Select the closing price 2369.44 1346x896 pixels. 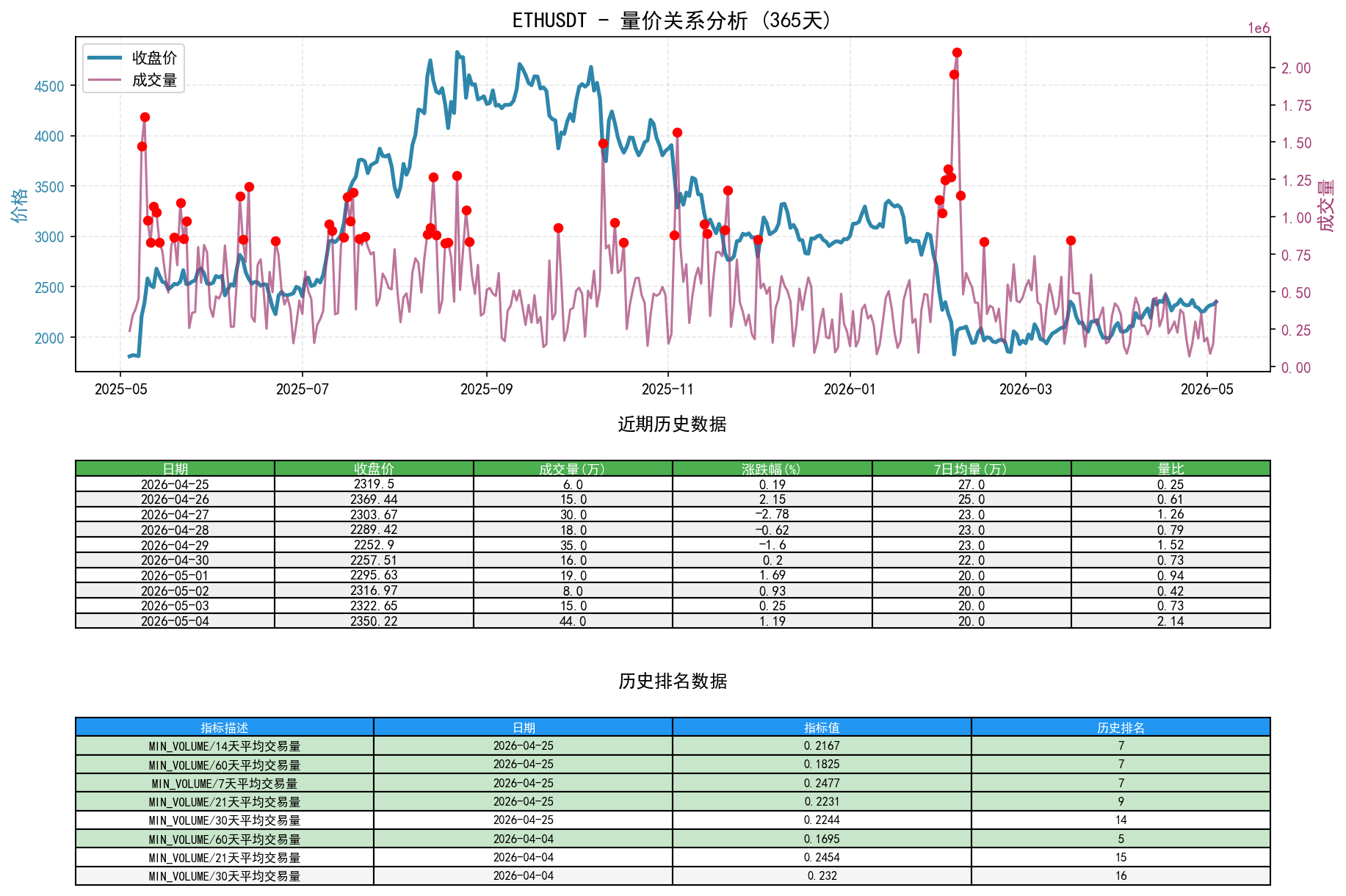[375, 499]
